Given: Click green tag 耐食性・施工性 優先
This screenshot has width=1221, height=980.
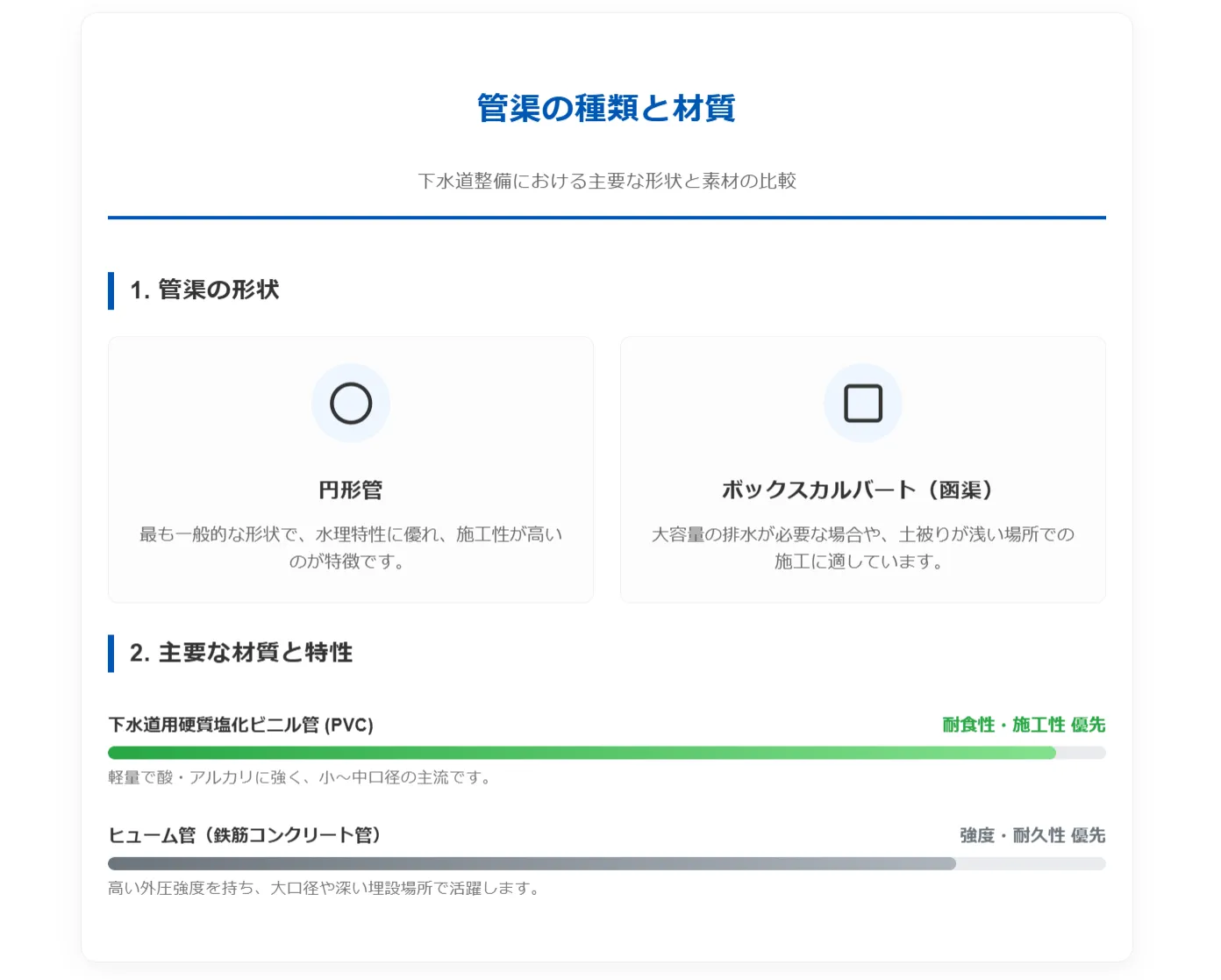Looking at the screenshot, I should tap(1024, 725).
